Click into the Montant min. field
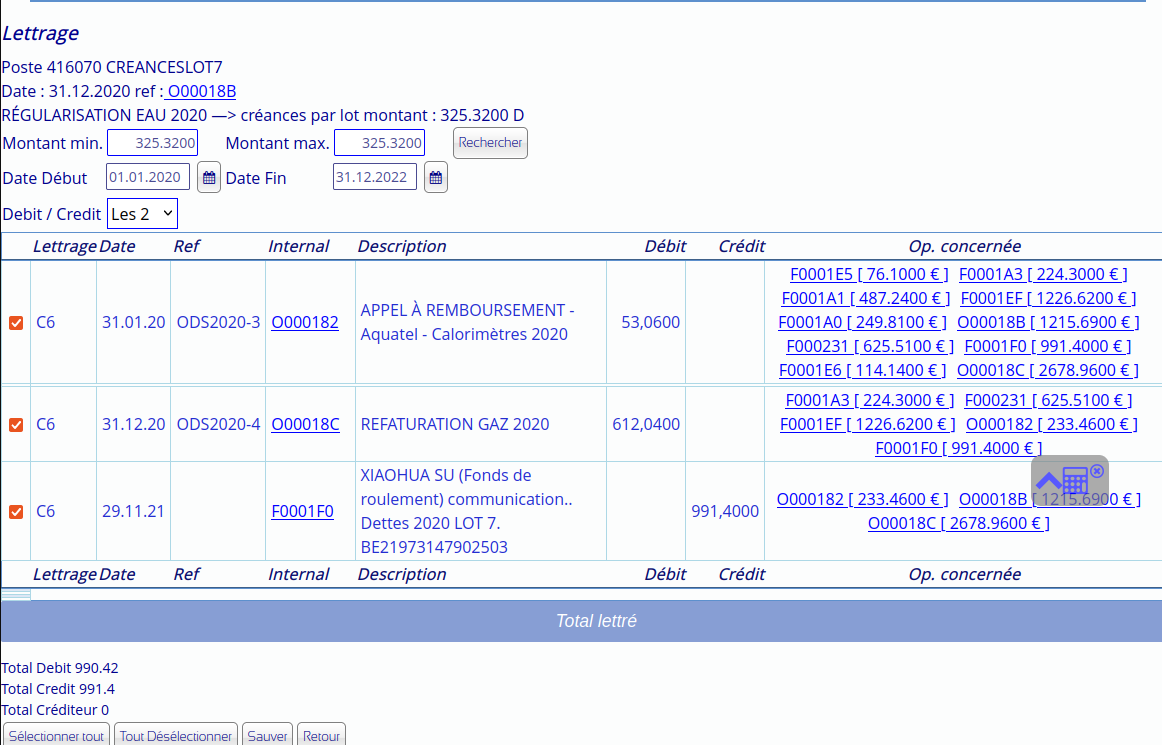Screen dimensions: 1162x745 [x=152, y=143]
